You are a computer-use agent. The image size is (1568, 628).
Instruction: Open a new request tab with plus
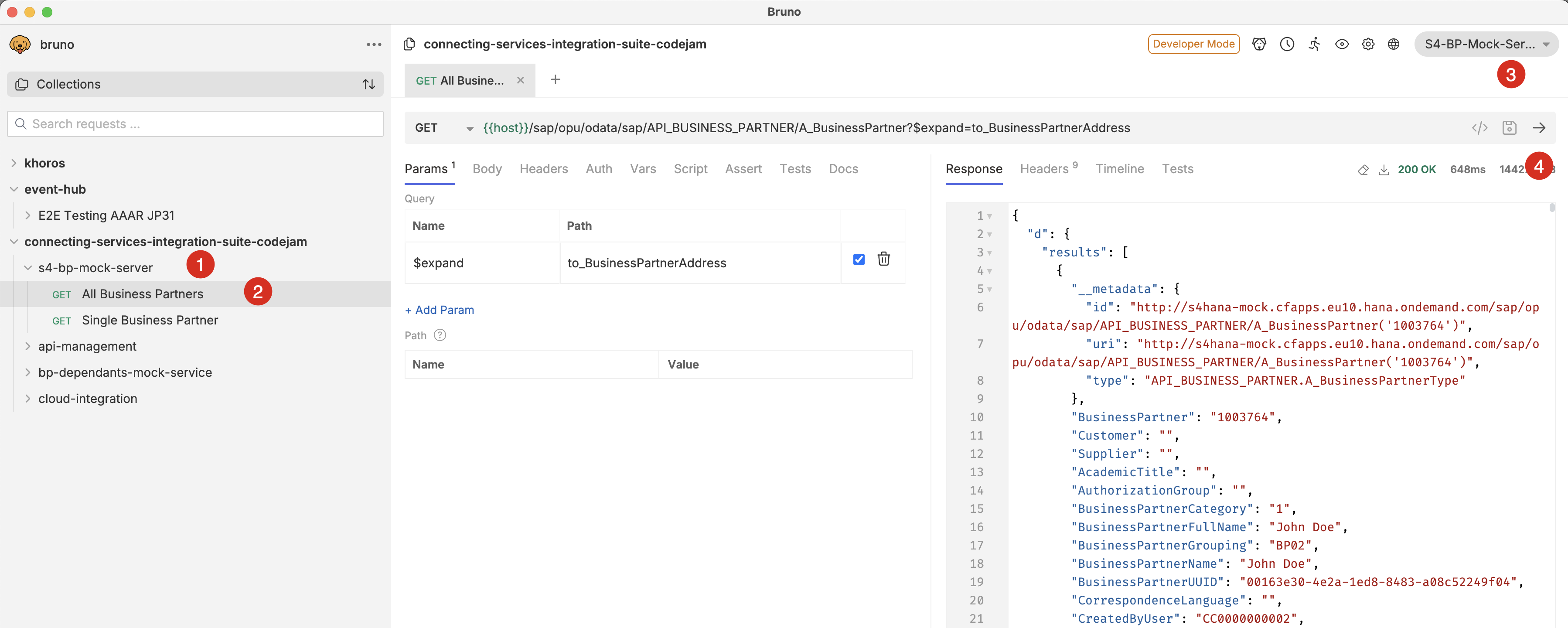click(x=555, y=80)
